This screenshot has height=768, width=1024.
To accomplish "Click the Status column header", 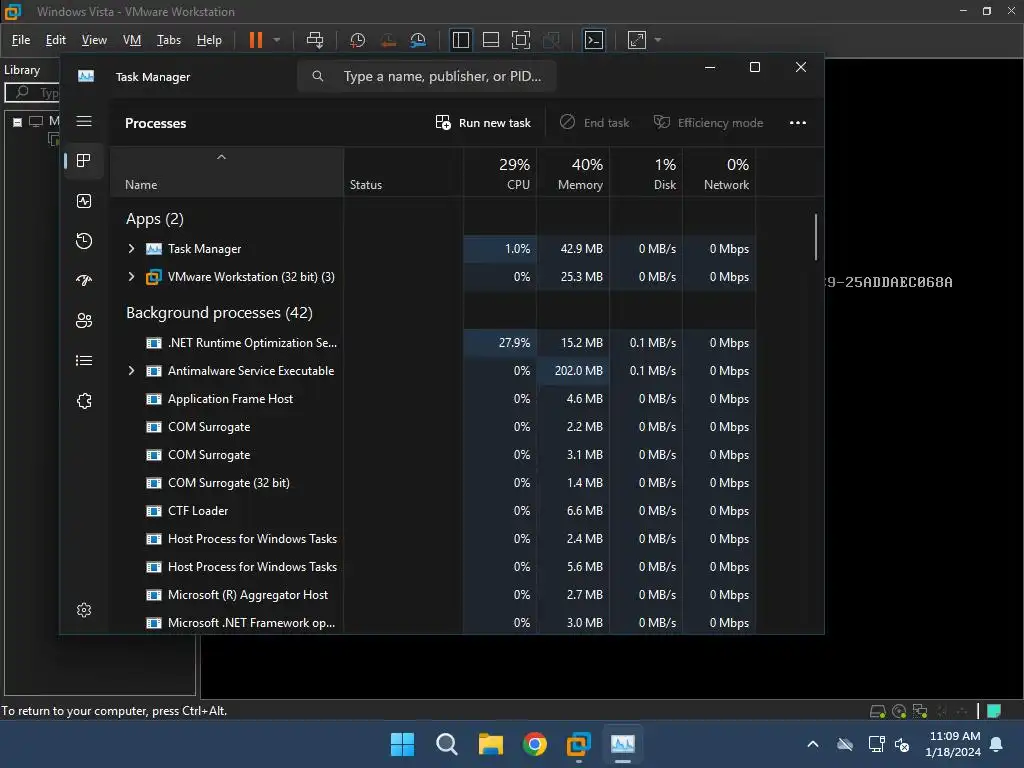I will coord(404,172).
